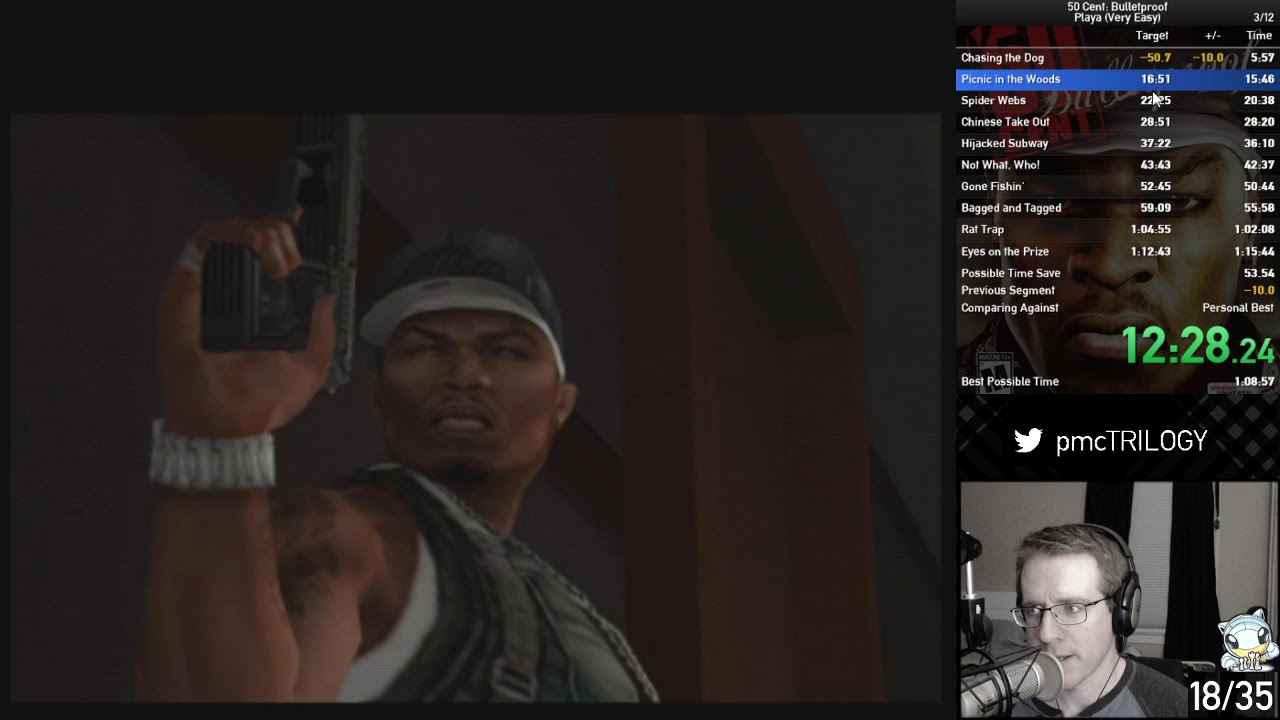Click the "Previous Segment" label
The image size is (1280, 720).
1007,290
